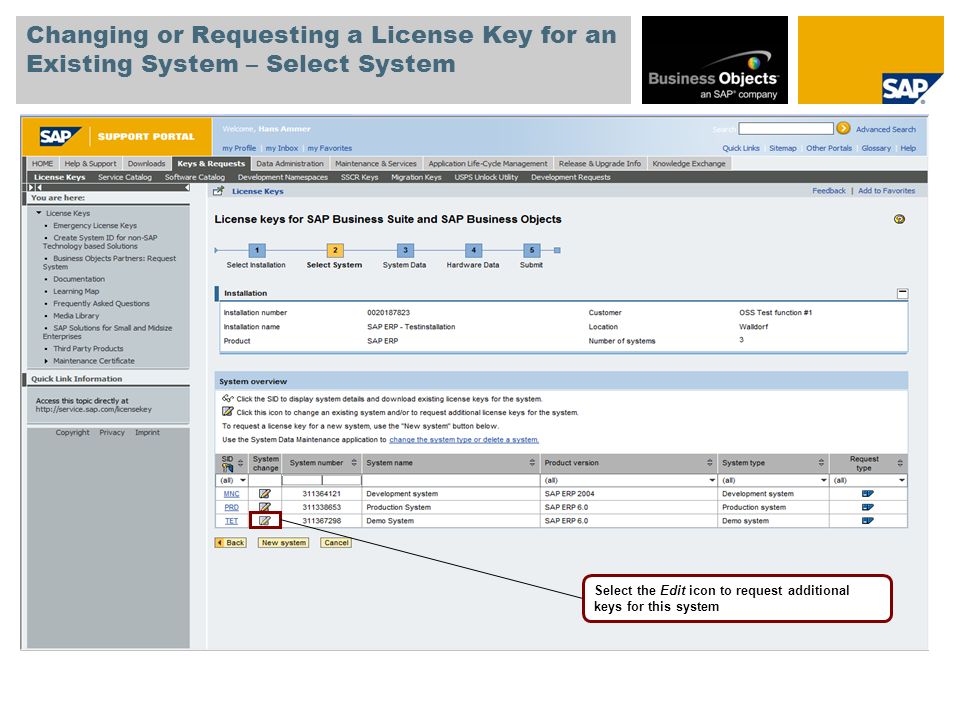960x720 pixels.
Task: Collapse the Installation panel with minus icon
Action: click(902, 293)
